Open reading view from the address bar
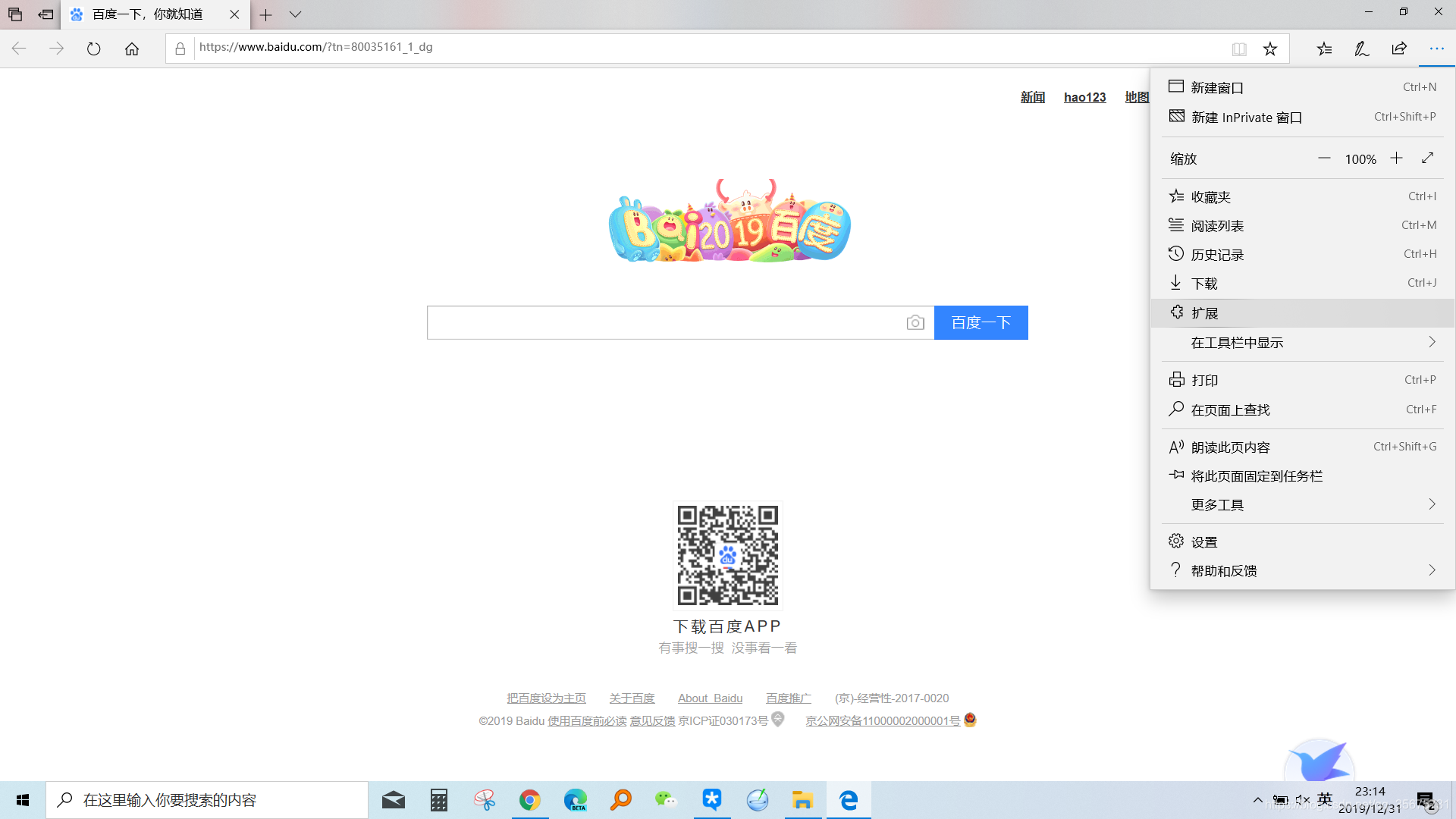 pos(1239,48)
